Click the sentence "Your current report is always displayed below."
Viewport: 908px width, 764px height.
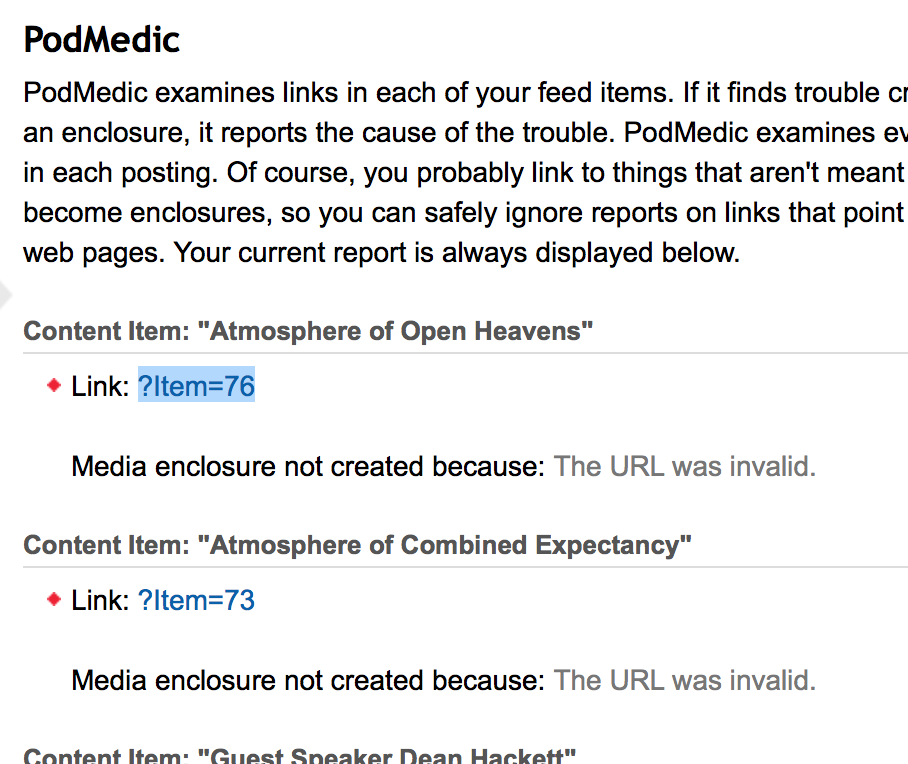coord(457,252)
